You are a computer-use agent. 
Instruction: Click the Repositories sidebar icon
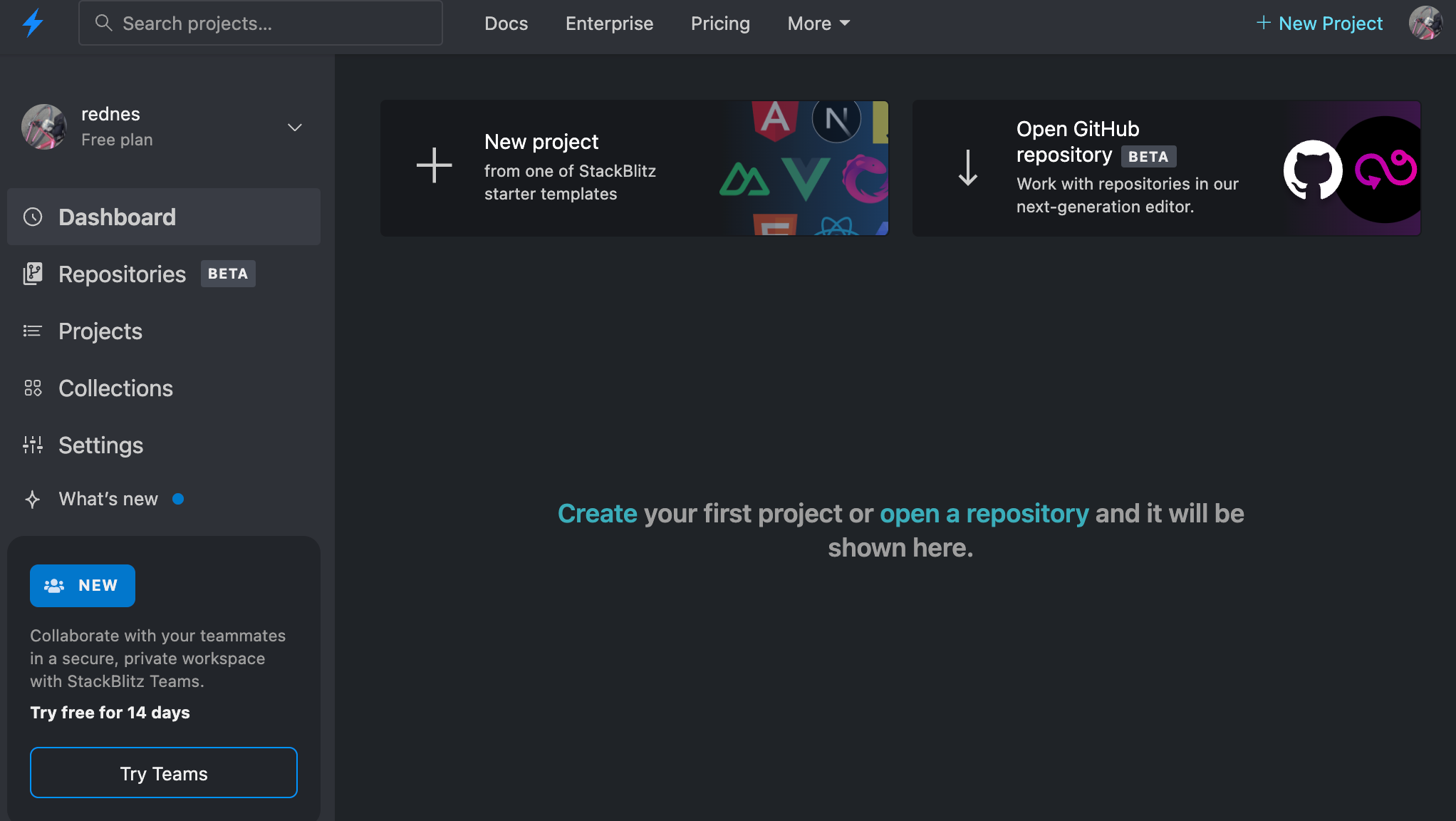coord(33,274)
